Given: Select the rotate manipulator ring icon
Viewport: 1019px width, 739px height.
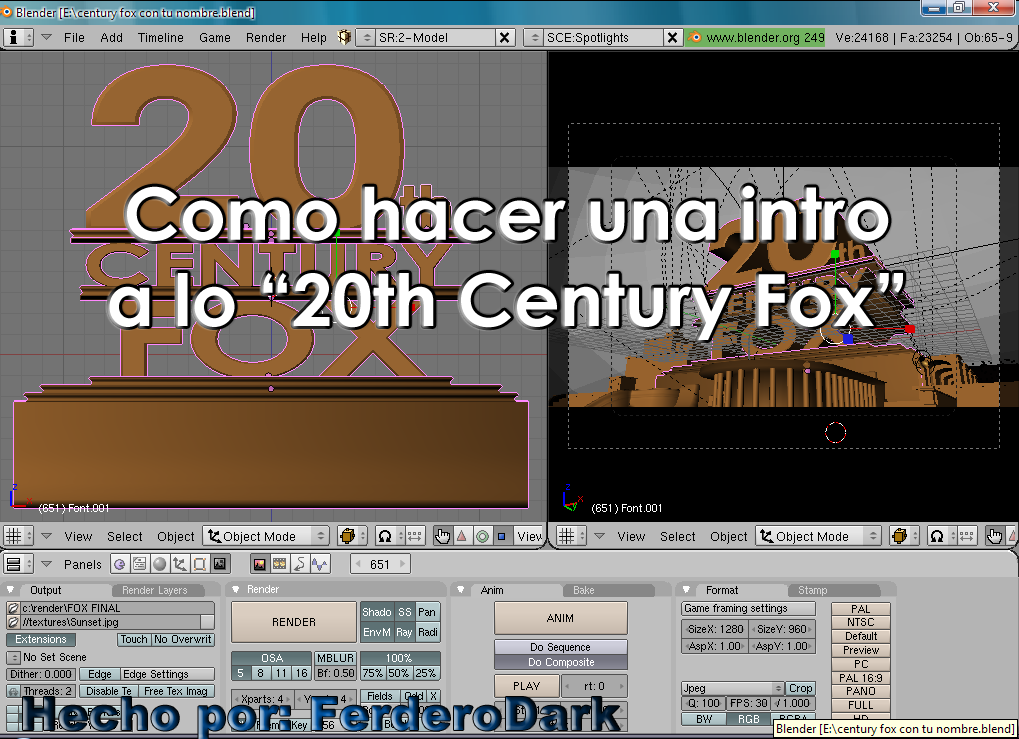Looking at the screenshot, I should pos(482,536).
